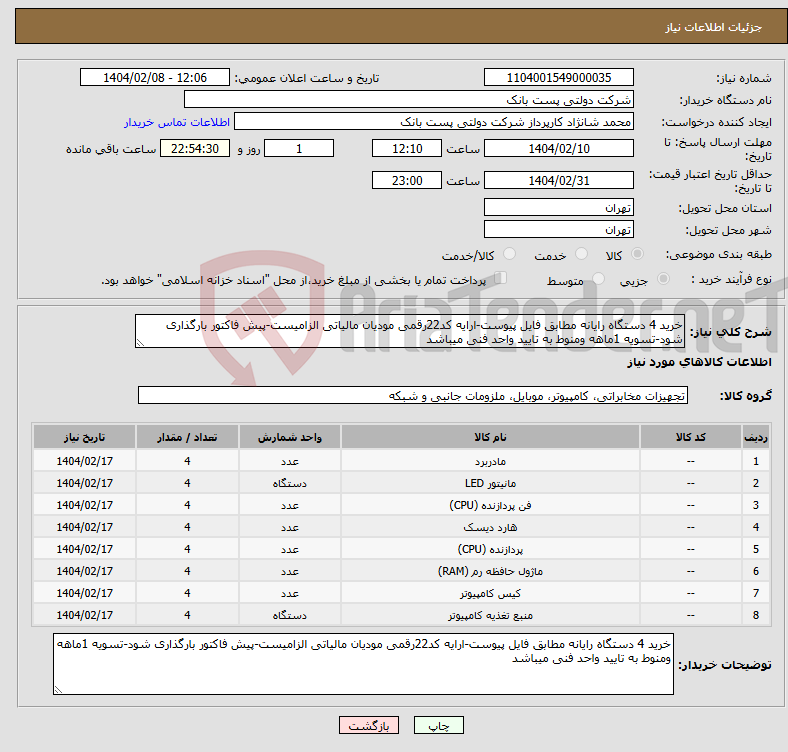Select the ماژول حافظه رم (RAM) item
This screenshot has width=788, height=752.
click(x=490, y=572)
